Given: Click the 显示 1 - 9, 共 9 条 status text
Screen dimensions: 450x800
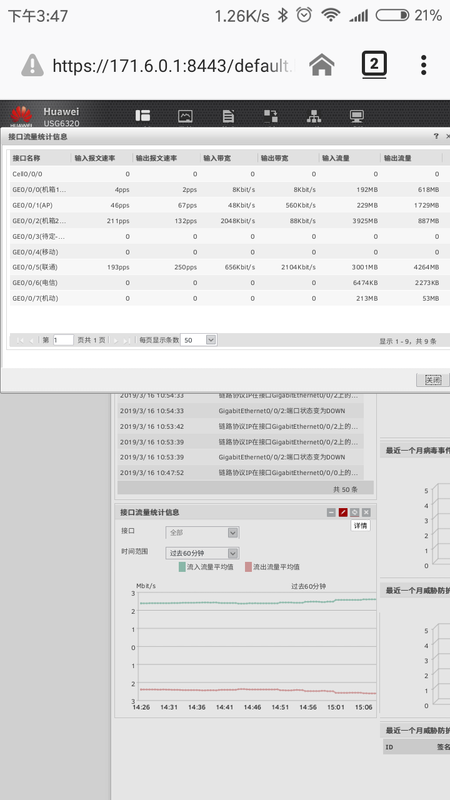Looking at the screenshot, I should 408,341.
